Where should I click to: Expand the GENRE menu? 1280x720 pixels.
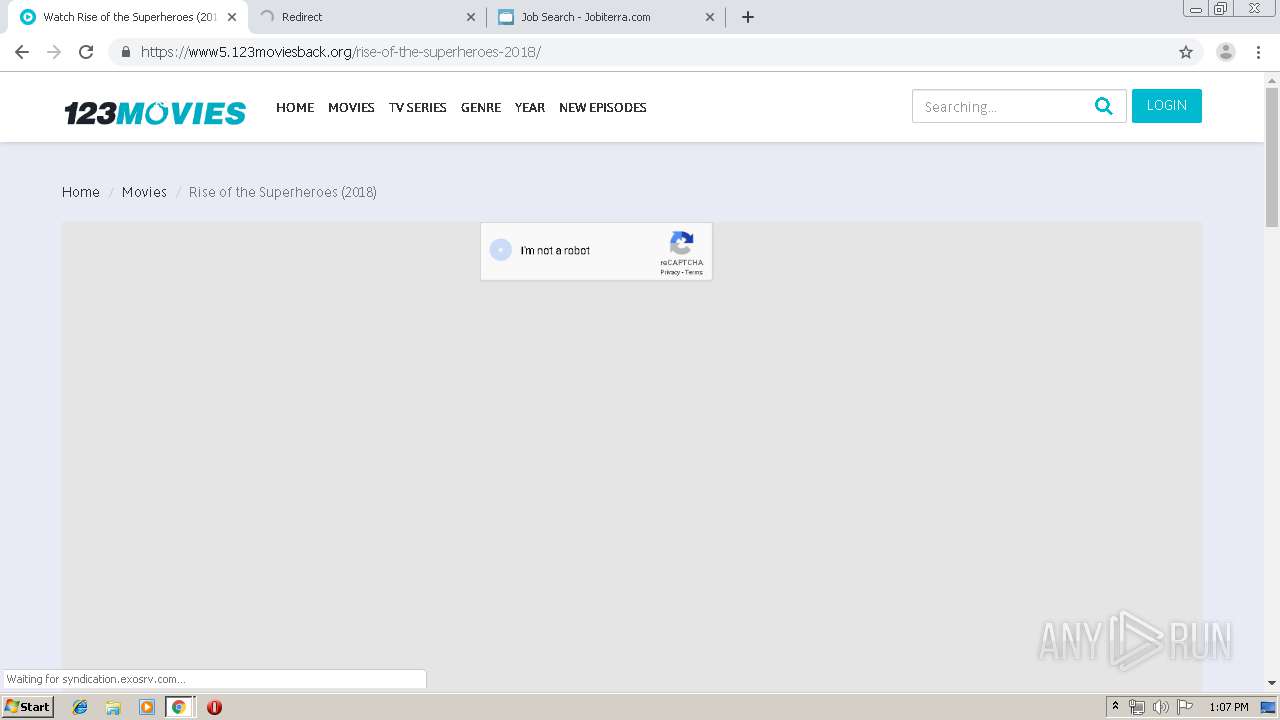[x=481, y=107]
